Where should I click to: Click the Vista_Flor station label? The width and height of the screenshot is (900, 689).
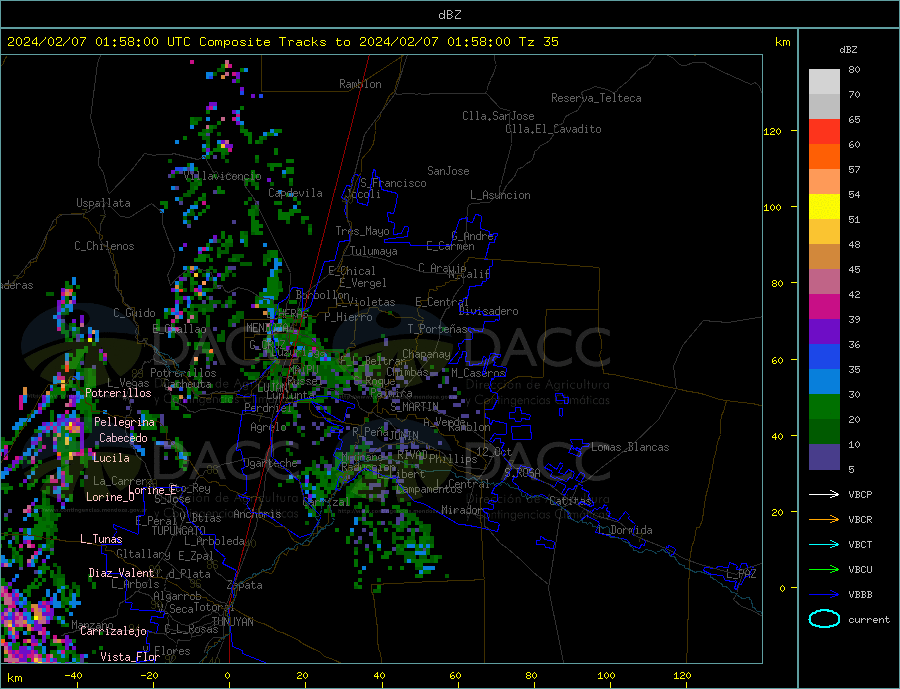[130, 656]
